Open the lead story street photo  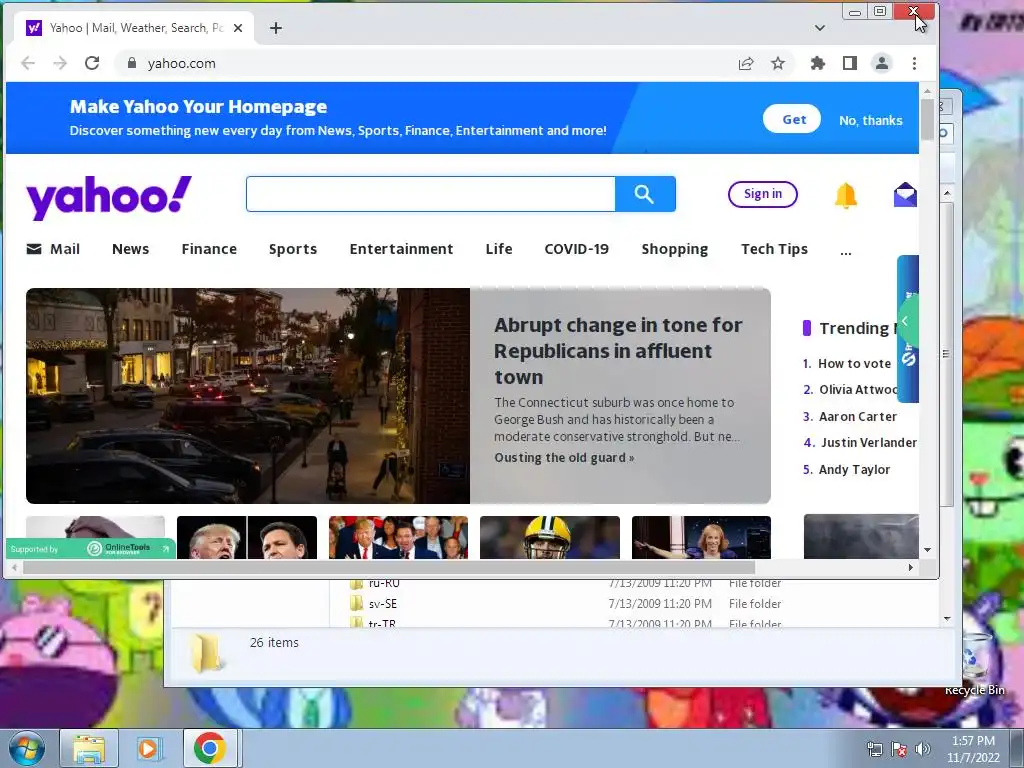click(248, 396)
